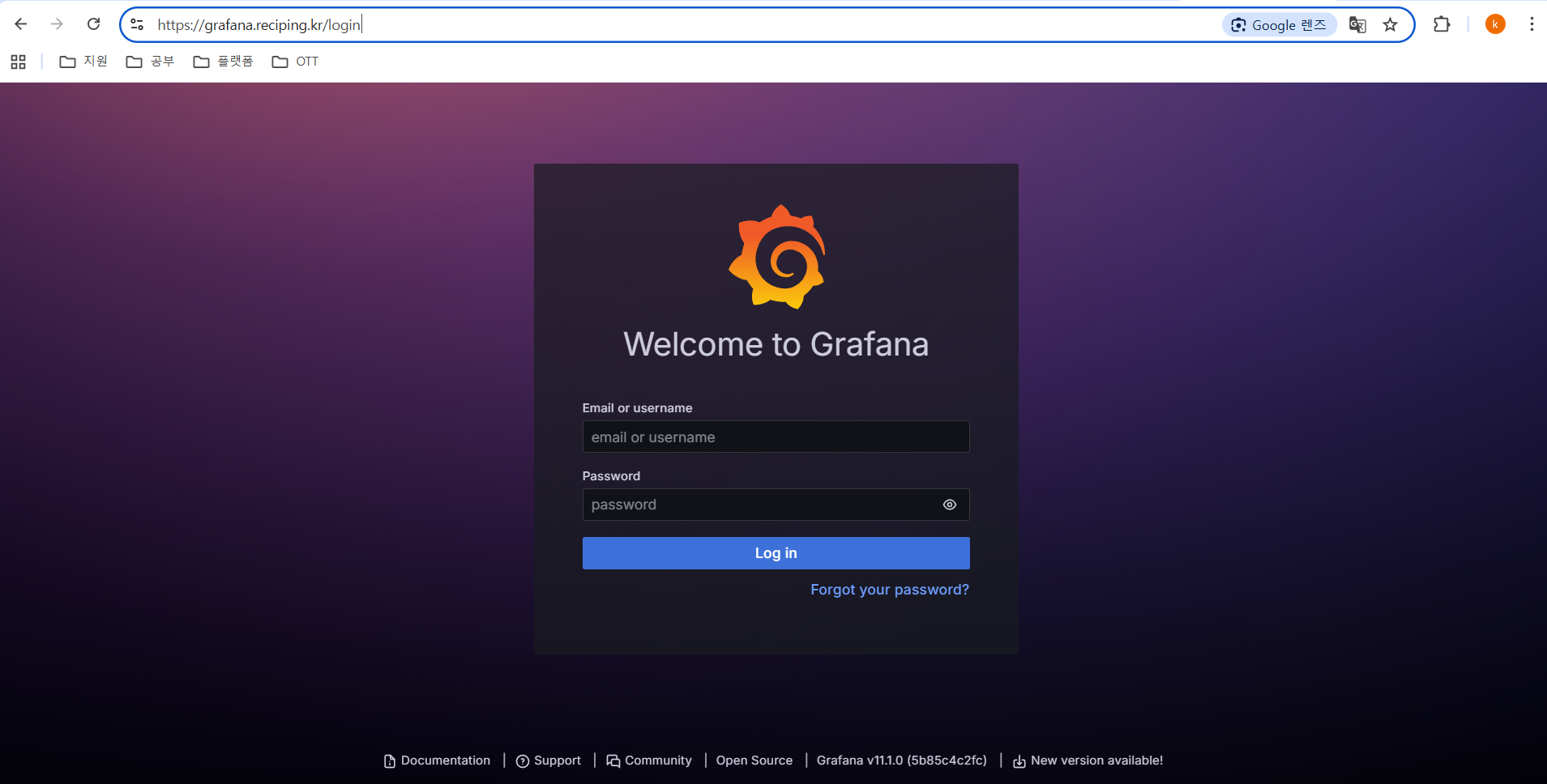Focus the Email or username field
Image resolution: width=1547 pixels, height=784 pixels.
[776, 437]
